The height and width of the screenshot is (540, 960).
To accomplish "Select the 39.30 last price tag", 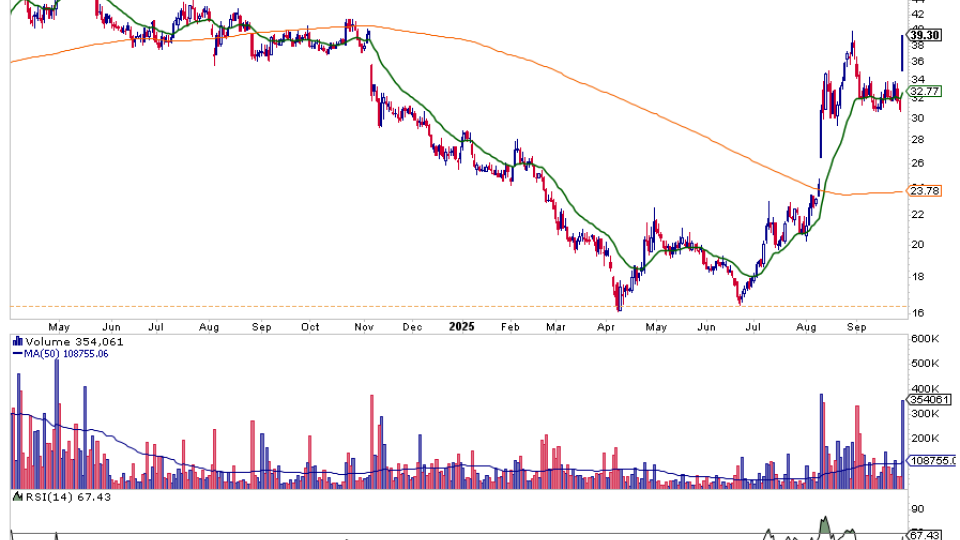I will [926, 33].
